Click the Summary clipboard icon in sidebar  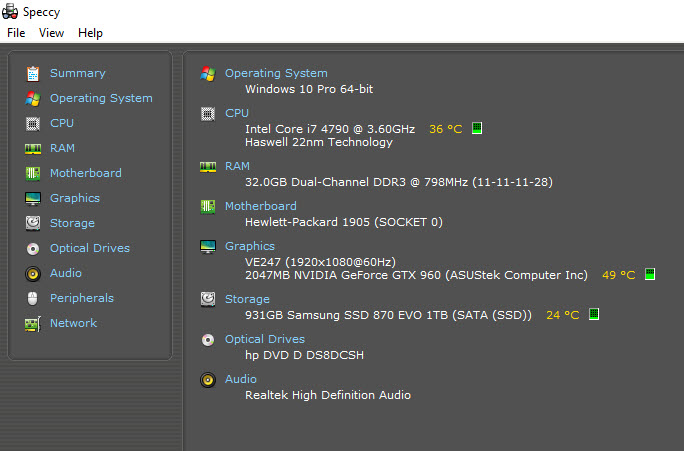(33, 73)
